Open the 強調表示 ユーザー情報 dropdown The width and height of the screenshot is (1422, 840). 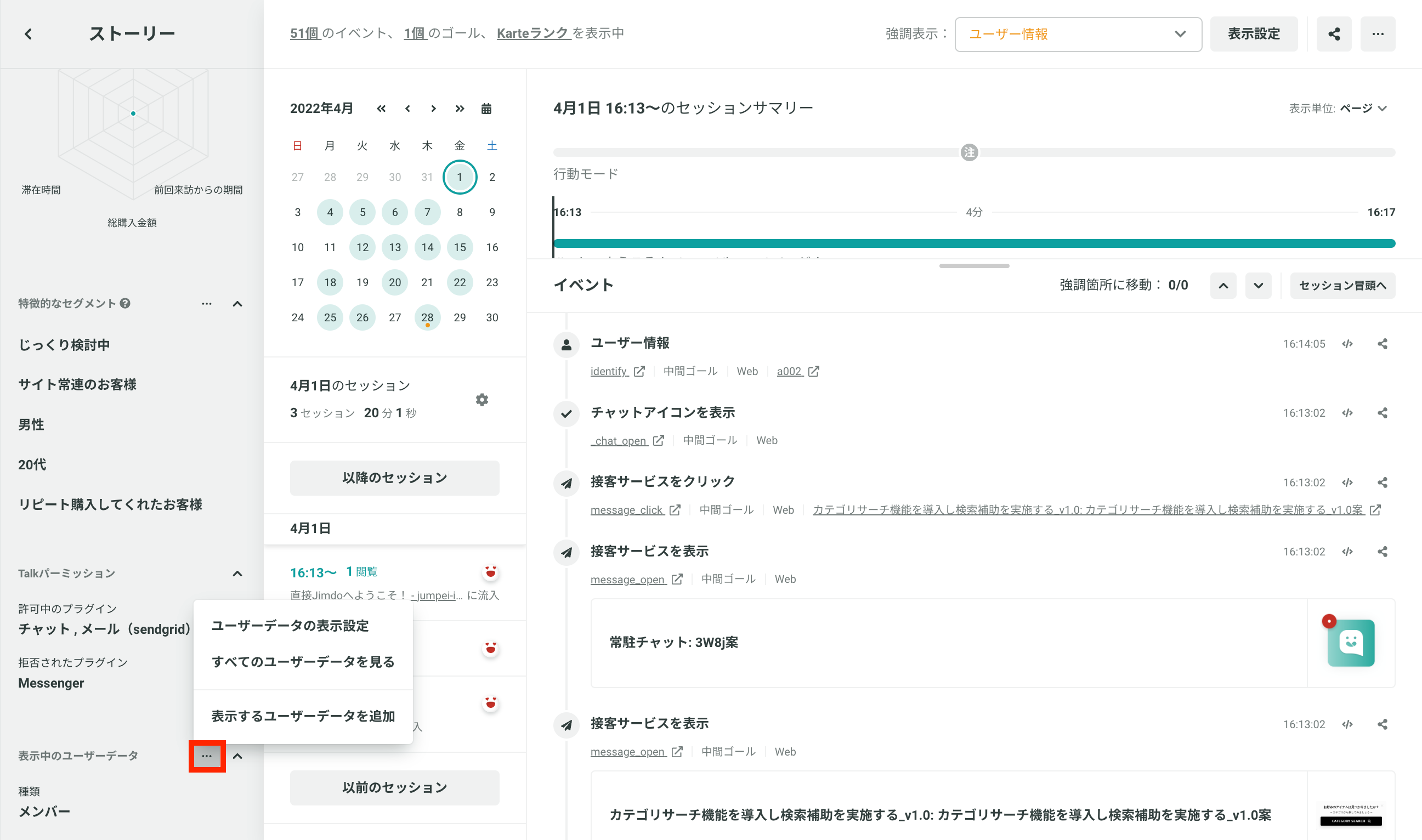click(x=1078, y=34)
